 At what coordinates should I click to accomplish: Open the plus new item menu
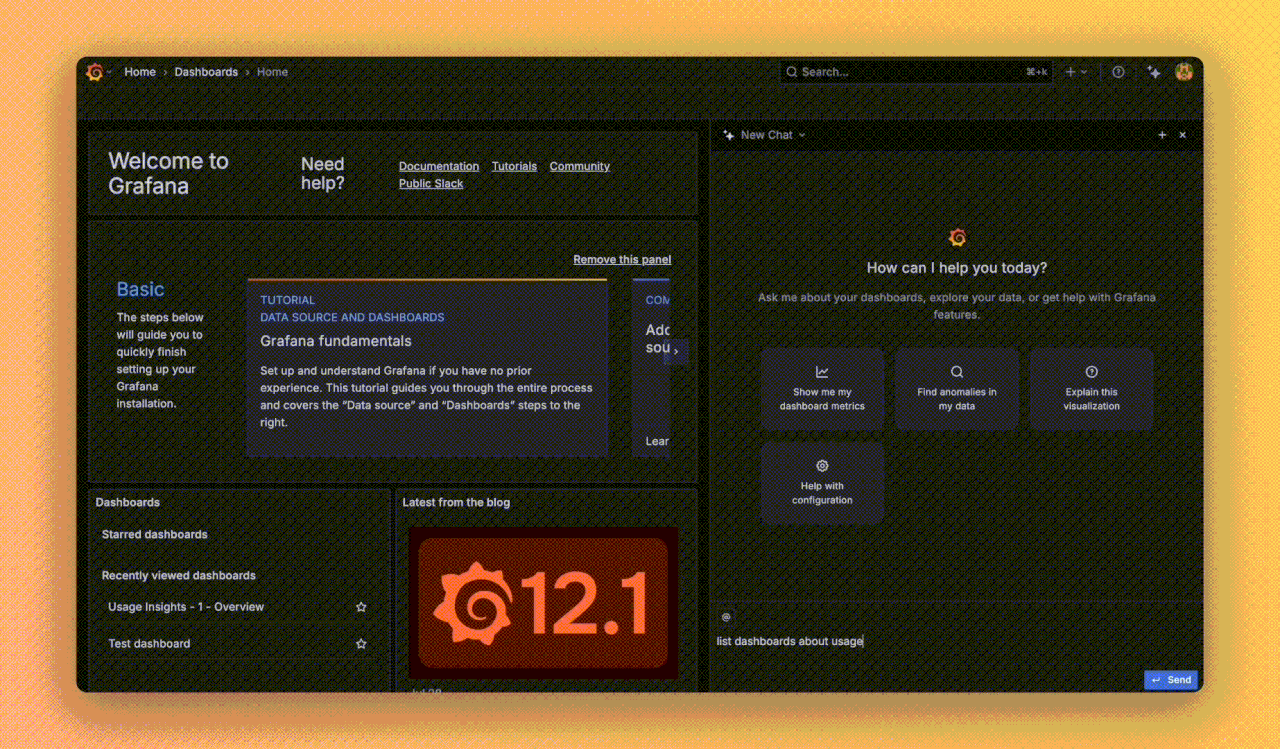coord(1076,72)
